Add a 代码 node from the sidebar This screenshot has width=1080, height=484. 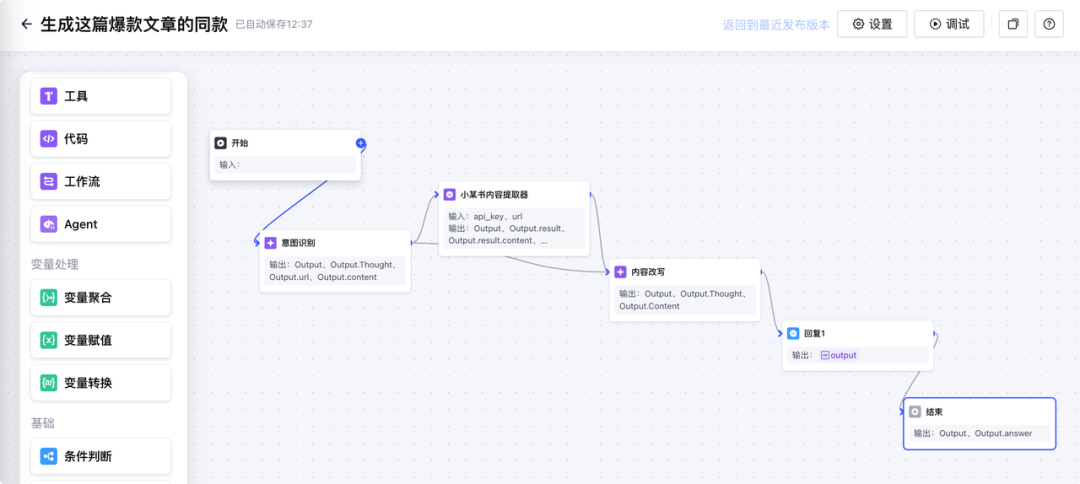(100, 139)
